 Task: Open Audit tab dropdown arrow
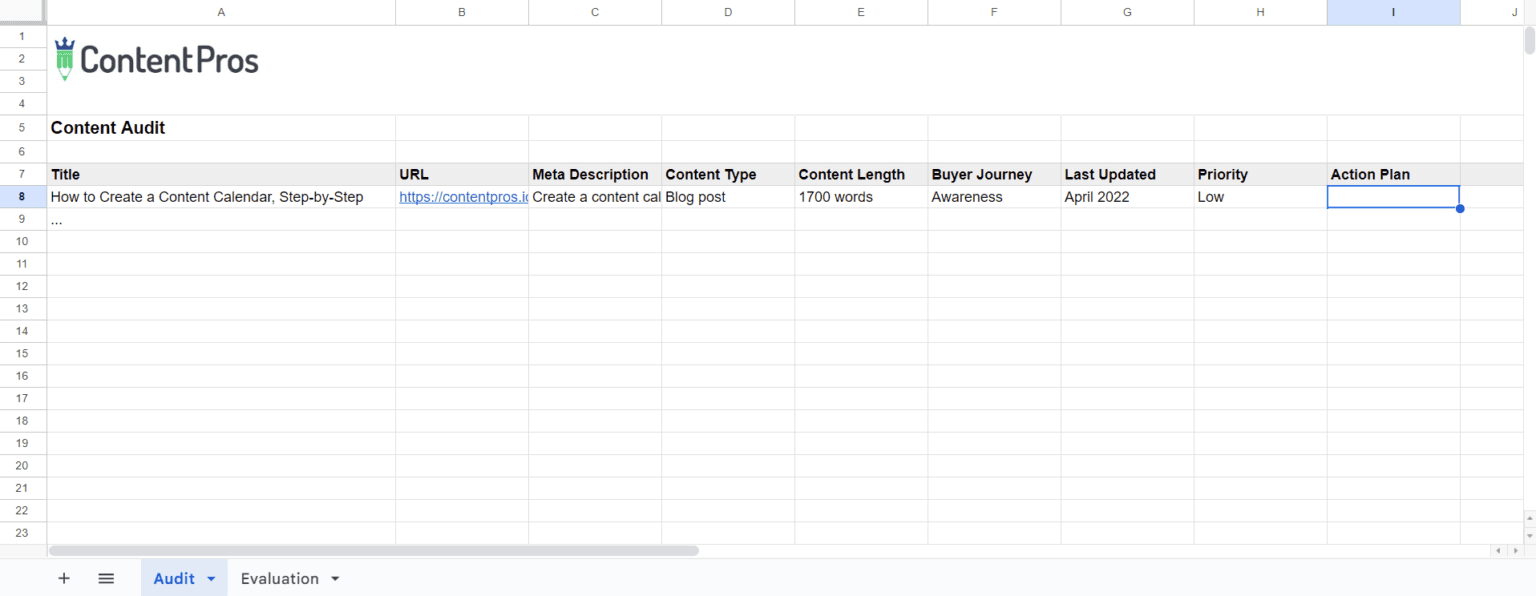[x=211, y=579]
